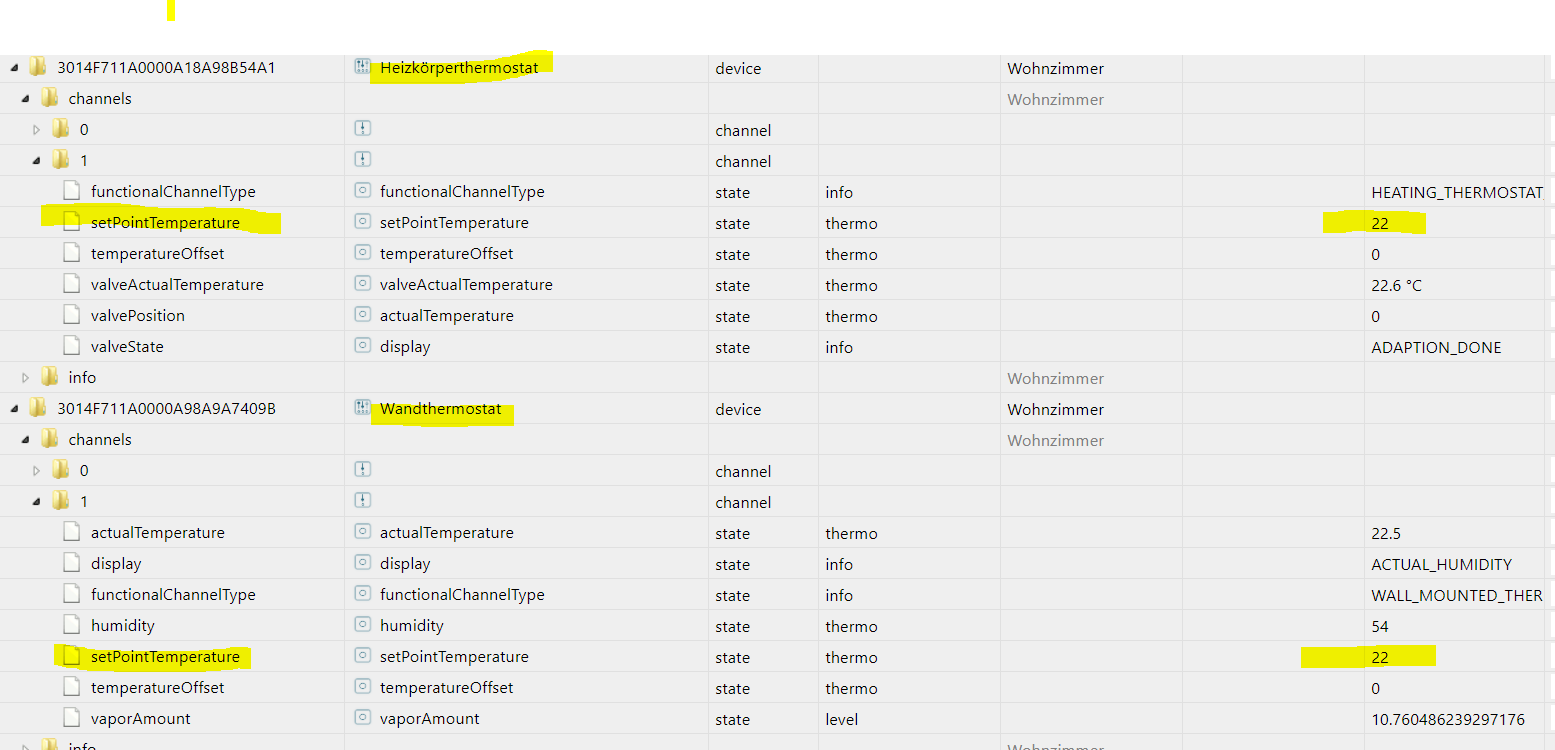
Task: Click device type in Wandthermostat row
Action: coord(738,409)
